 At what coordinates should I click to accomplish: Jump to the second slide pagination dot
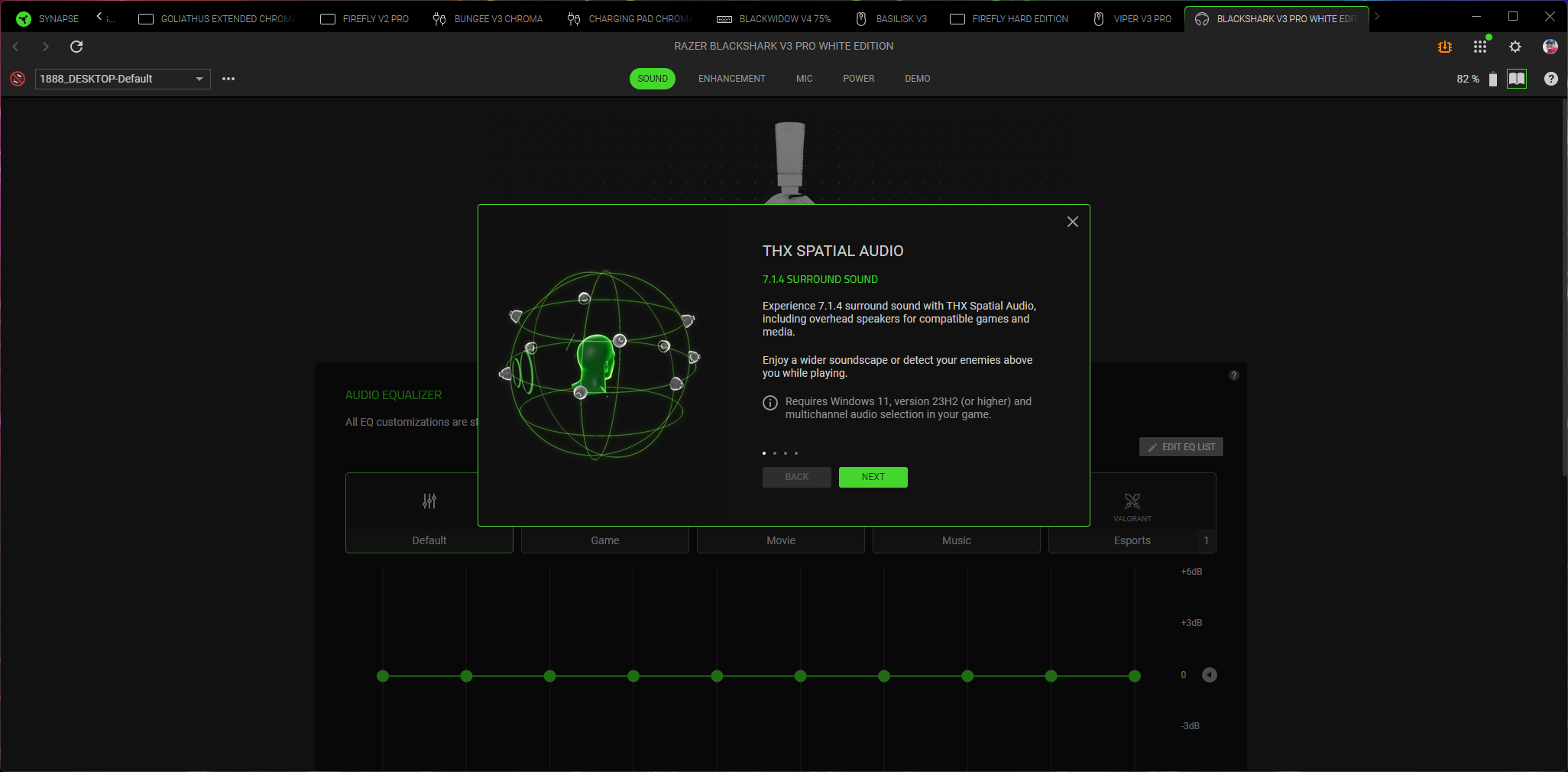click(775, 453)
